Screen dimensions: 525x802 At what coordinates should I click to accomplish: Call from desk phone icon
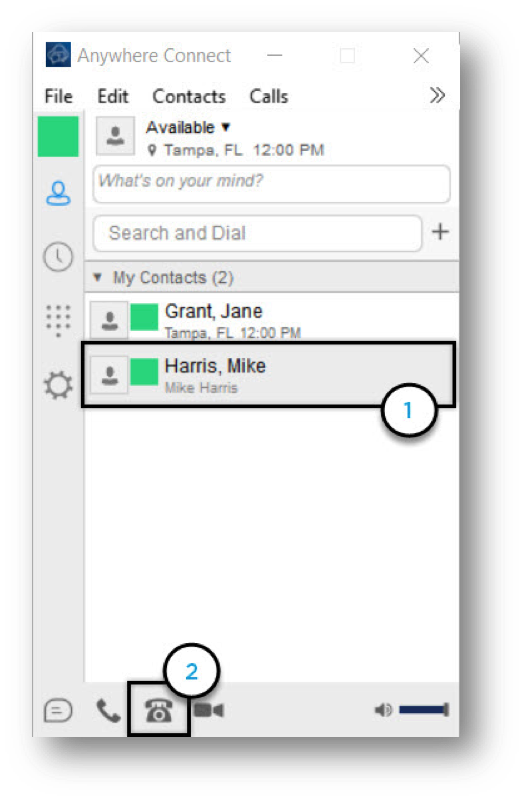(x=159, y=710)
